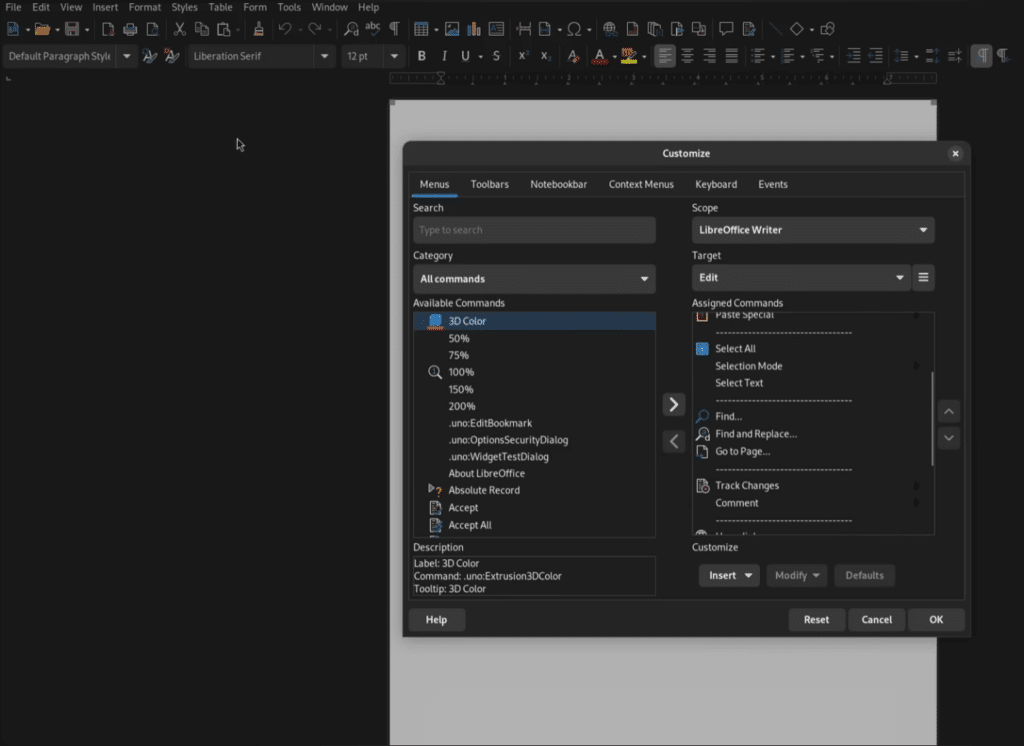Expand the Insert Table dropdown arrow
This screenshot has width=1024, height=746.
click(x=436, y=30)
